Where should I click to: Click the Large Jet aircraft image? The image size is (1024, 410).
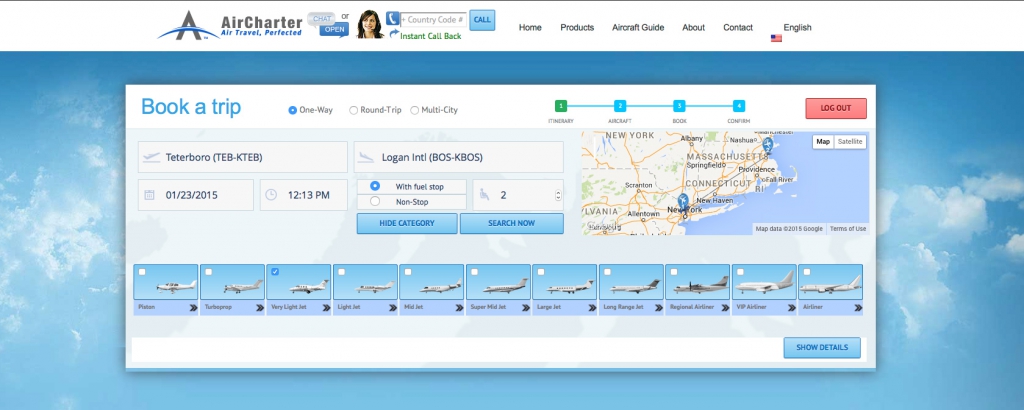point(564,282)
